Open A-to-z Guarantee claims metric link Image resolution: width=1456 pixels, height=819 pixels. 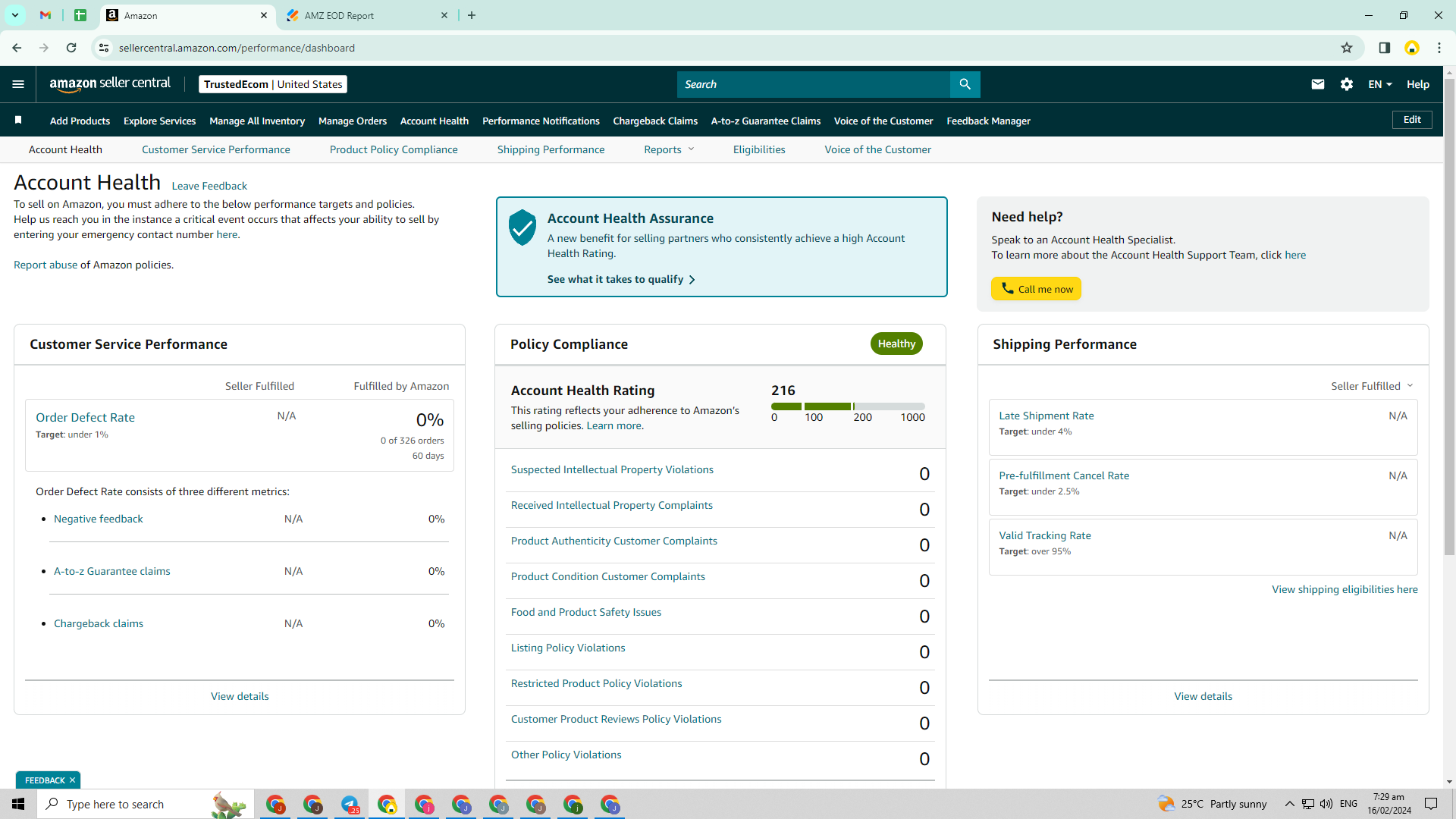point(112,571)
